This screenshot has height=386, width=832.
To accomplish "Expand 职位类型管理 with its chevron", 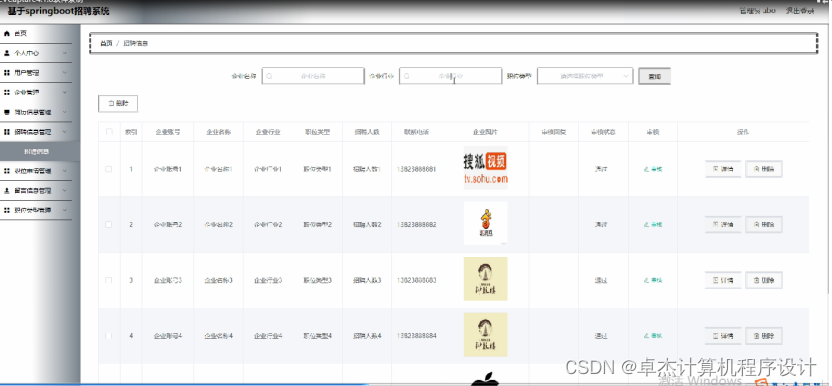I will click(x=65, y=210).
